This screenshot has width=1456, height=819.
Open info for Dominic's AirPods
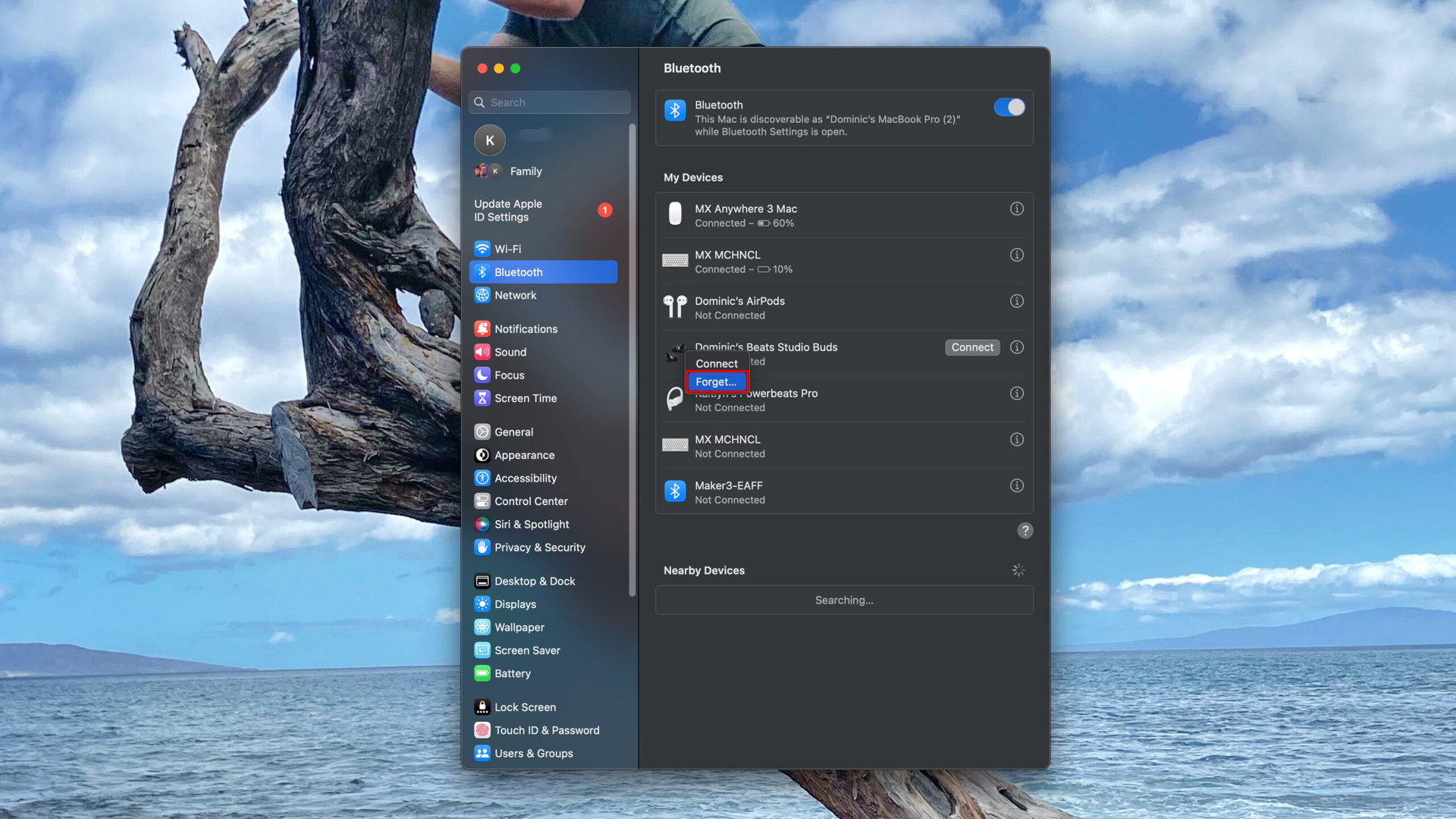[x=1016, y=301]
